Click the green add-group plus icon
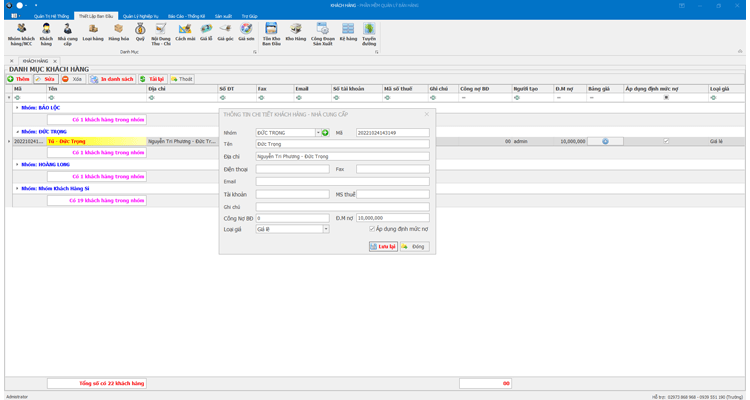The height and width of the screenshot is (400, 750). point(325,132)
